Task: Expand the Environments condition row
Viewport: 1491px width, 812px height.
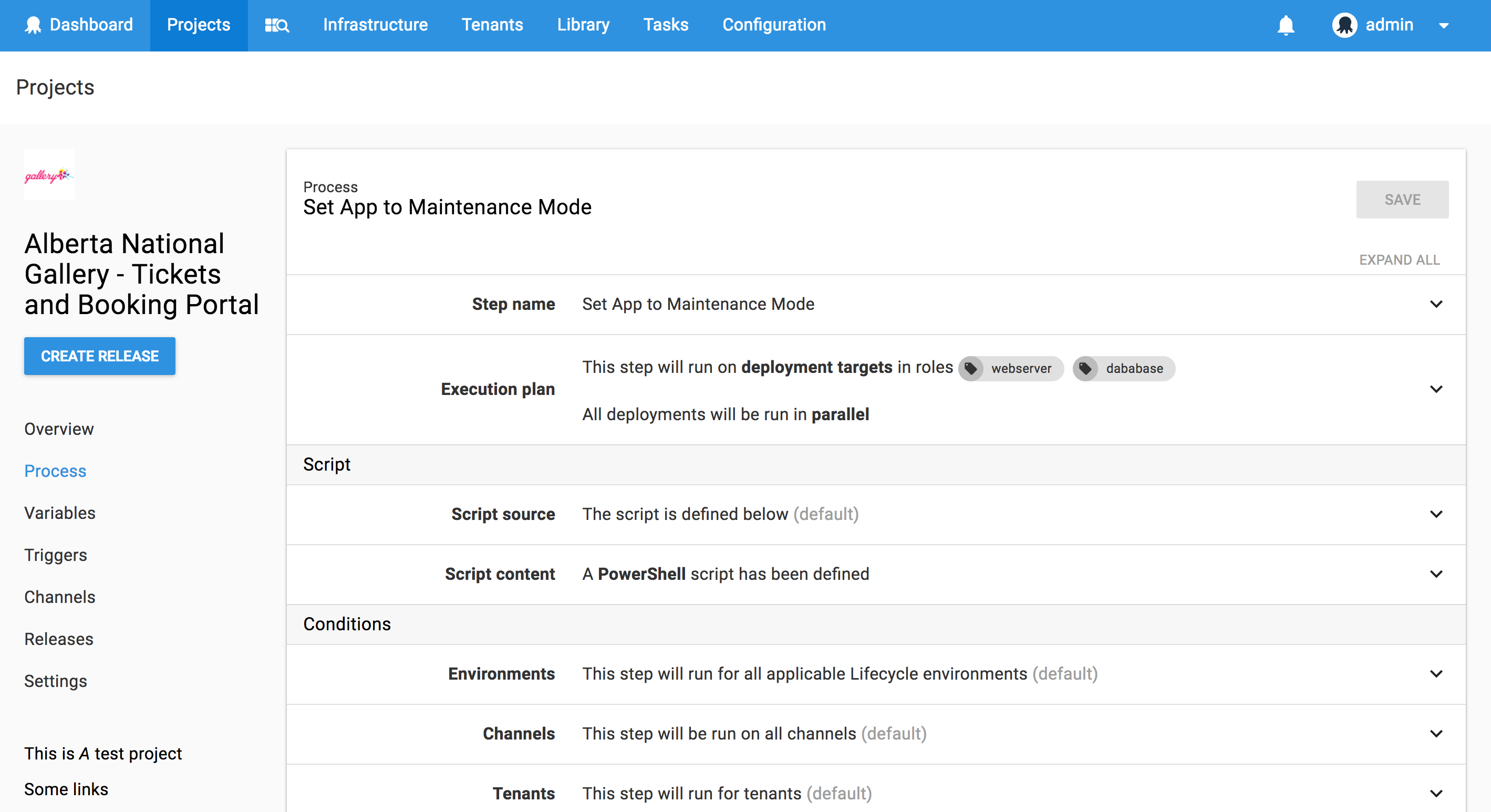Action: pyautogui.click(x=1436, y=674)
